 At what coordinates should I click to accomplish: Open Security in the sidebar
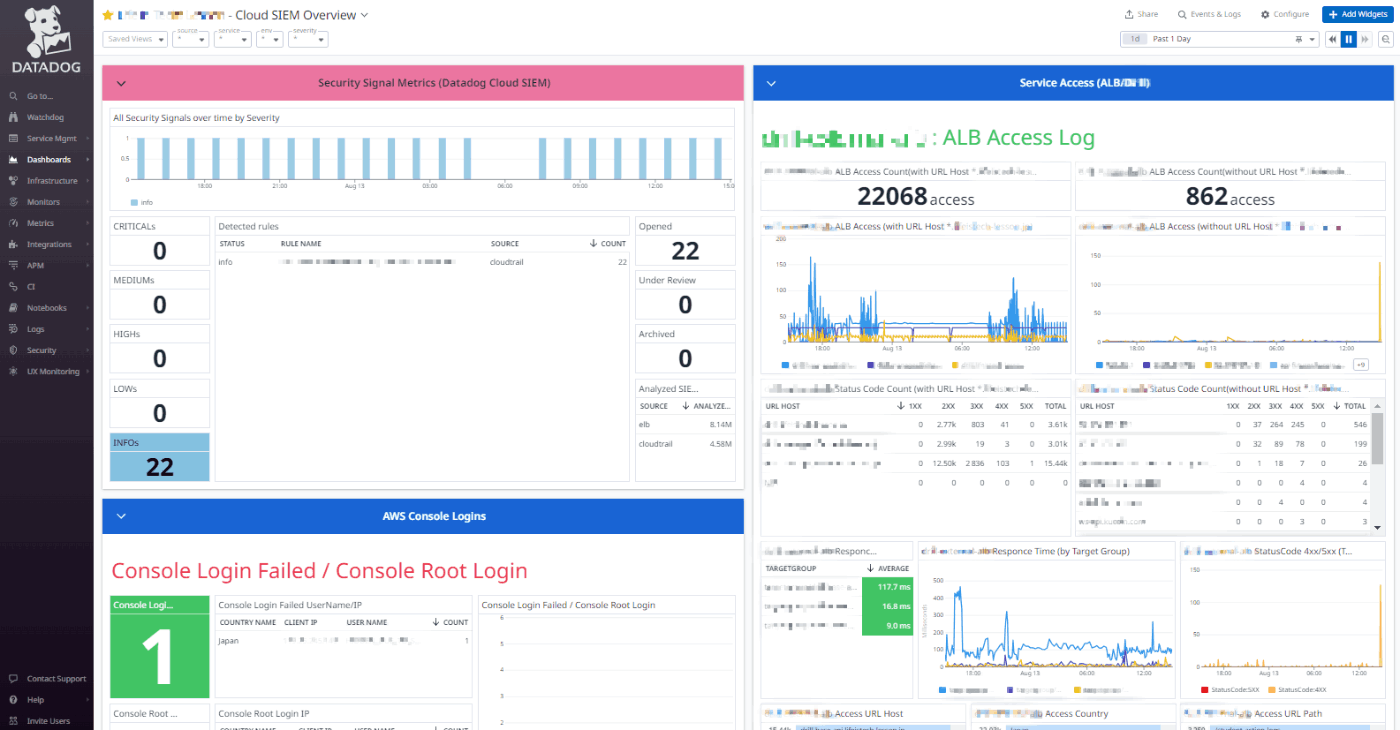click(41, 350)
